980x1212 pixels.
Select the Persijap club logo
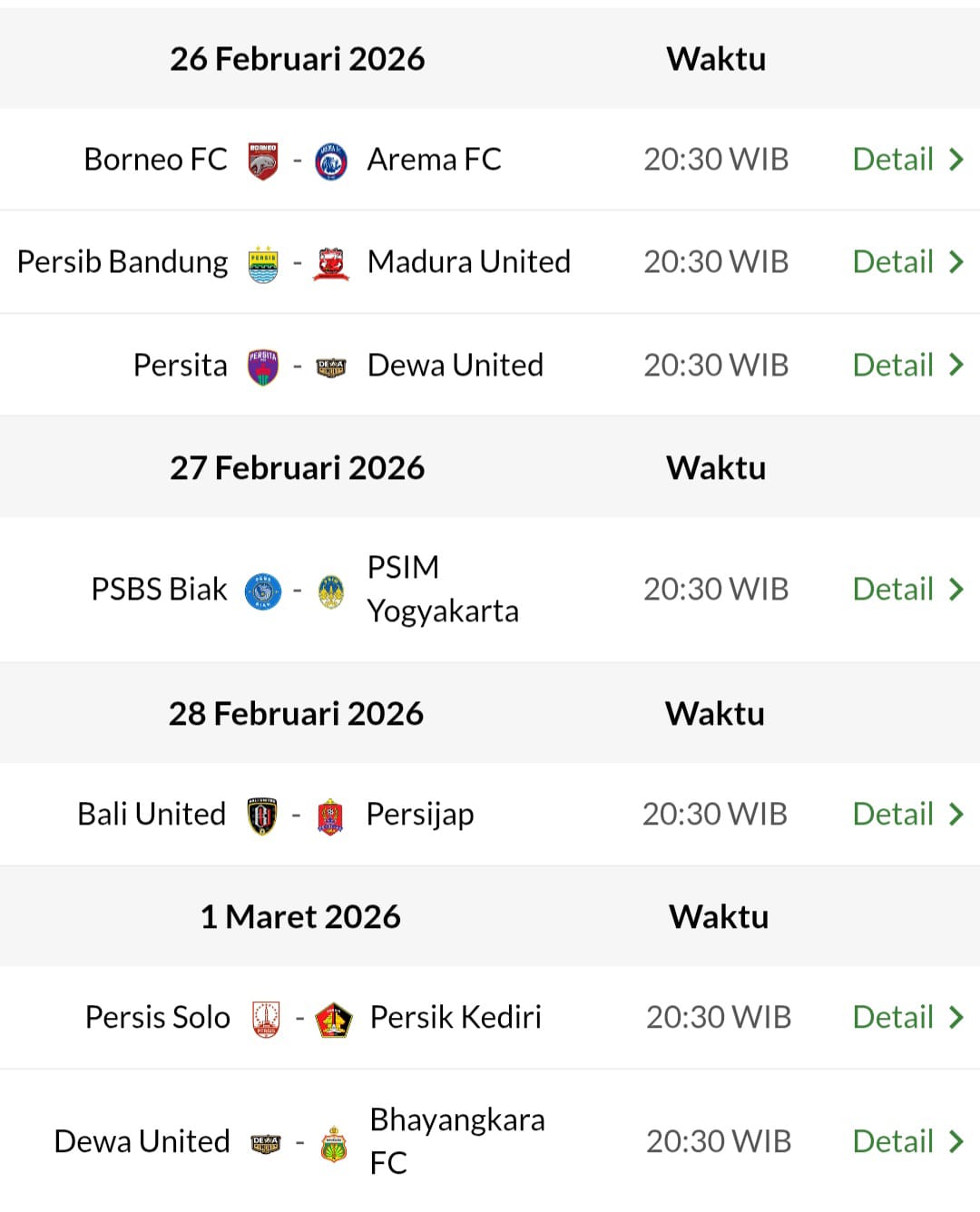pos(331,814)
